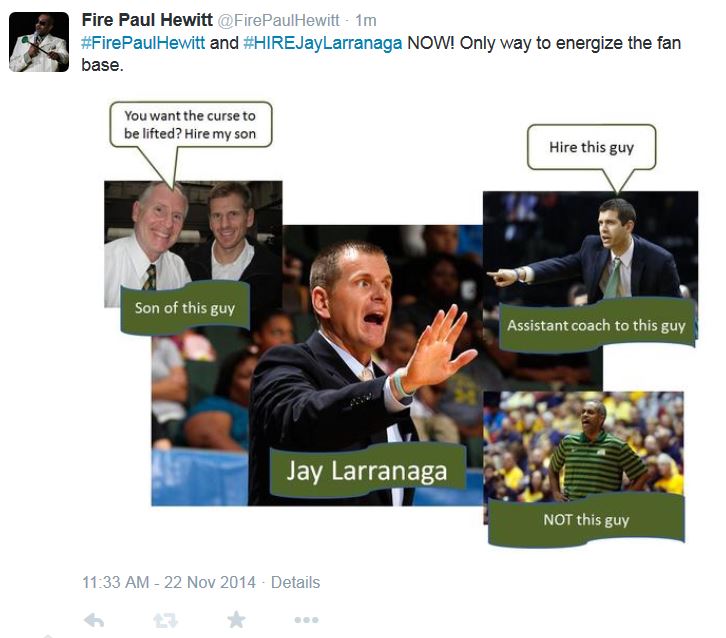Click the 'Hire my son' speech bubble
This screenshot has height=638, width=726.
190,125
